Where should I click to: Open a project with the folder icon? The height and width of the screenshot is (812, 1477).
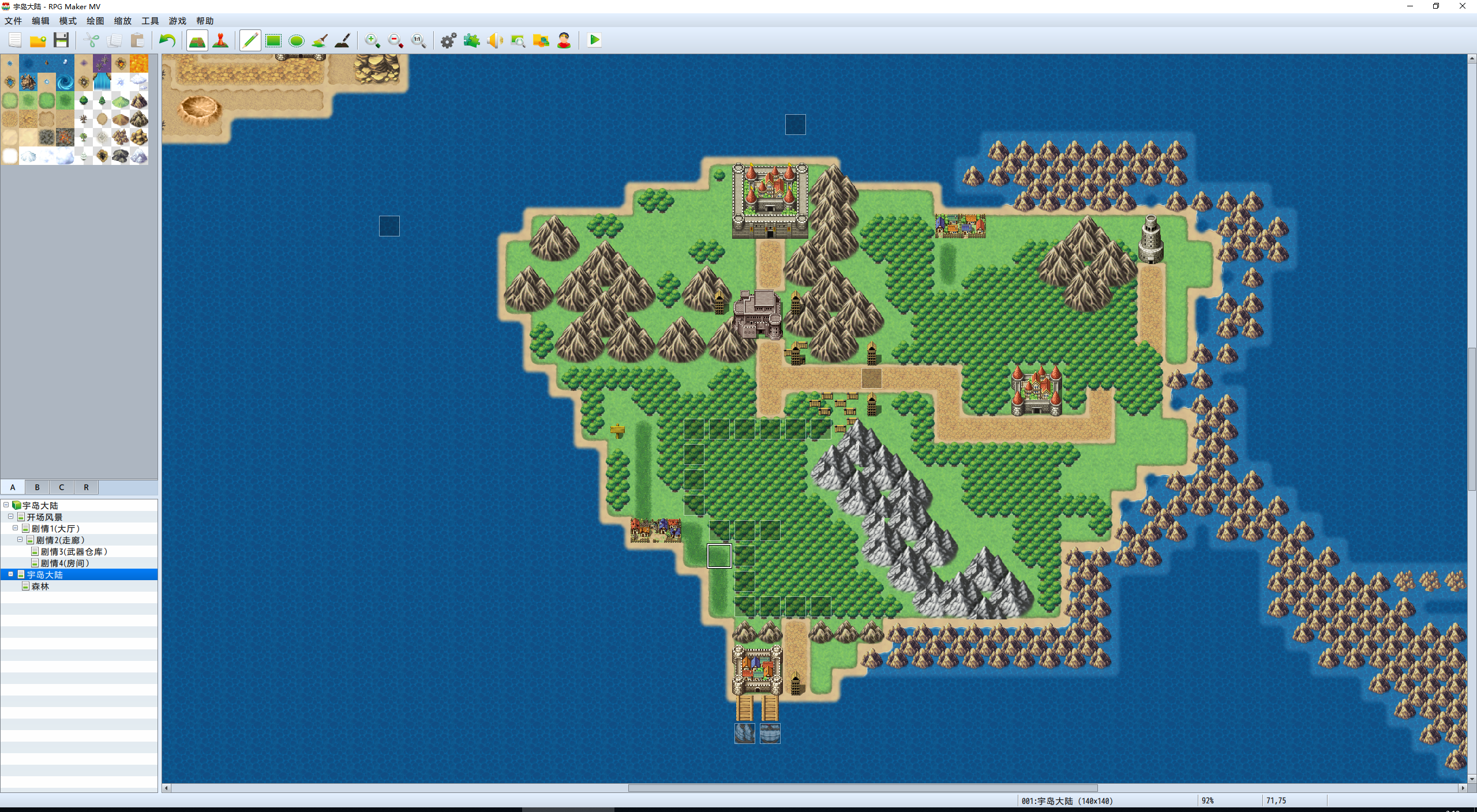38,40
